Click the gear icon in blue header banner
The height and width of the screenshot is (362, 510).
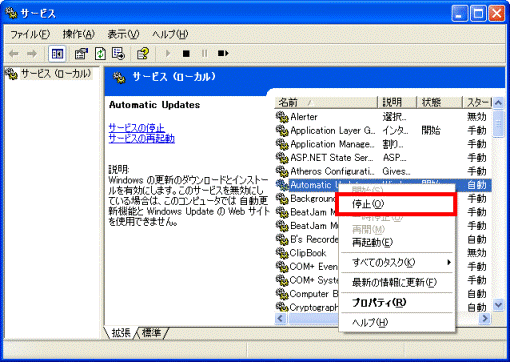pos(119,78)
